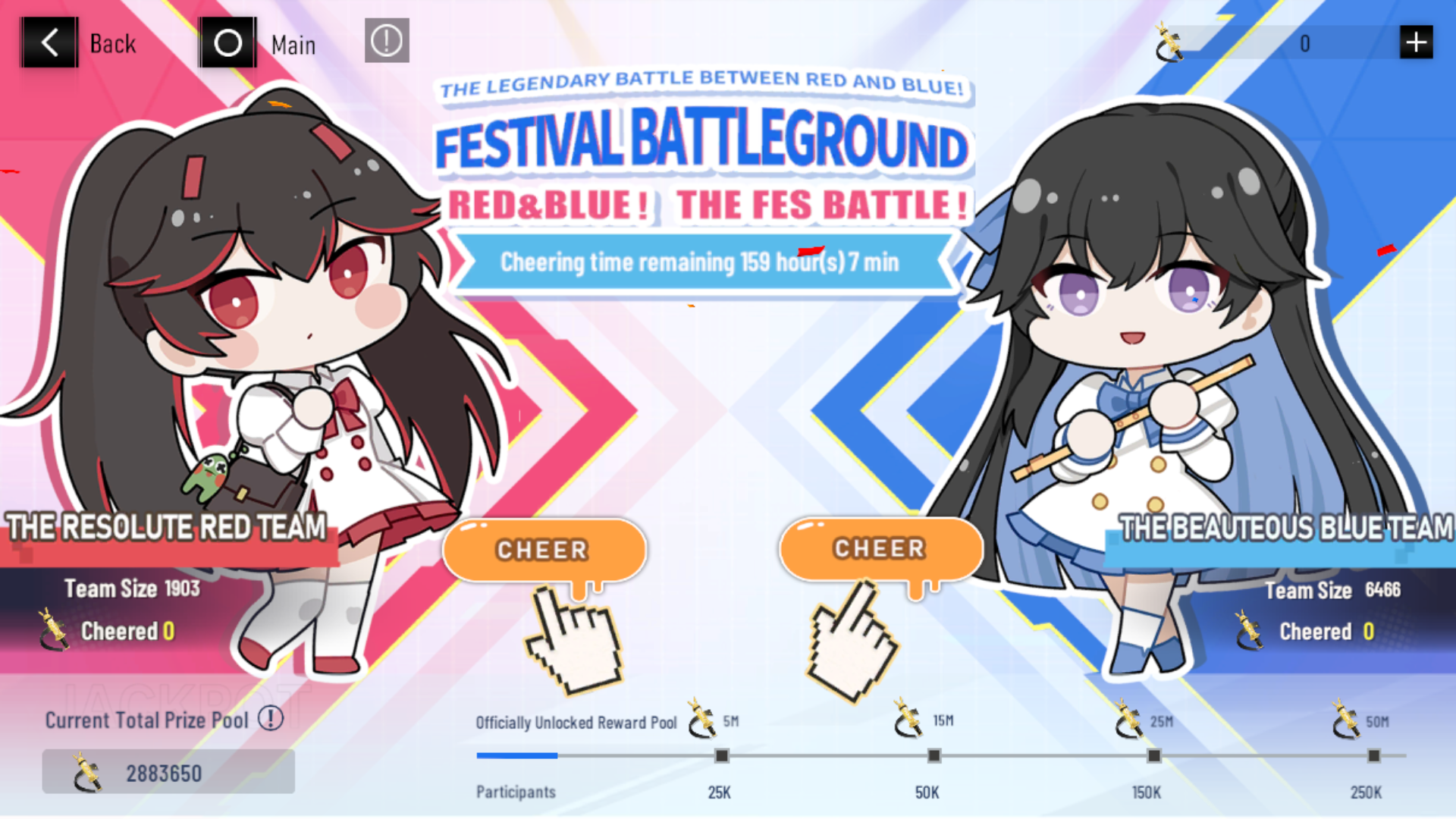
Task: Open Current Total Prize Pool info icon
Action: [x=271, y=718]
